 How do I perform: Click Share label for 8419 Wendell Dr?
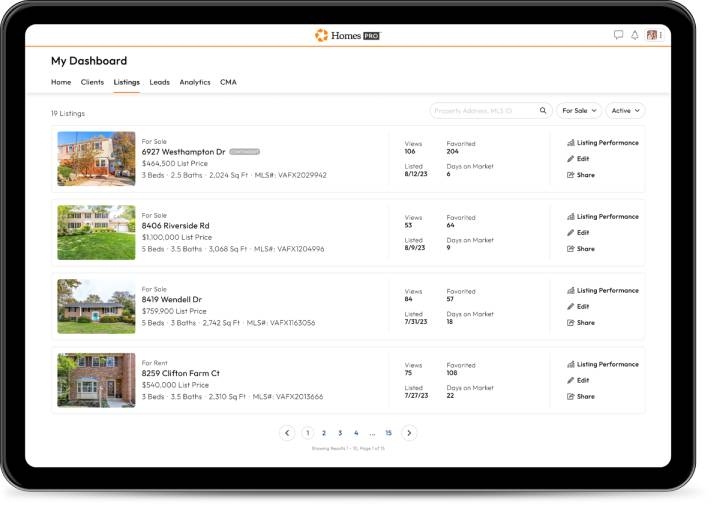pyautogui.click(x=585, y=323)
